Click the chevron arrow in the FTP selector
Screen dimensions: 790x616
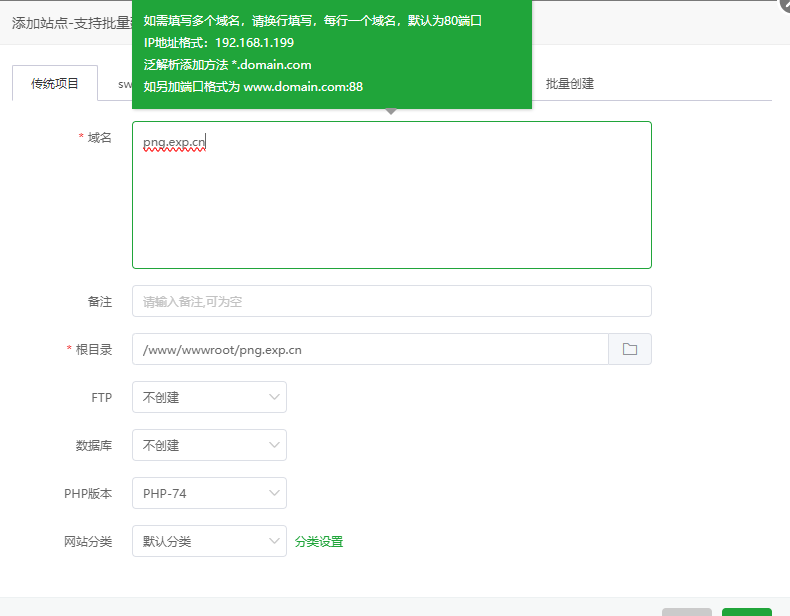click(275, 397)
